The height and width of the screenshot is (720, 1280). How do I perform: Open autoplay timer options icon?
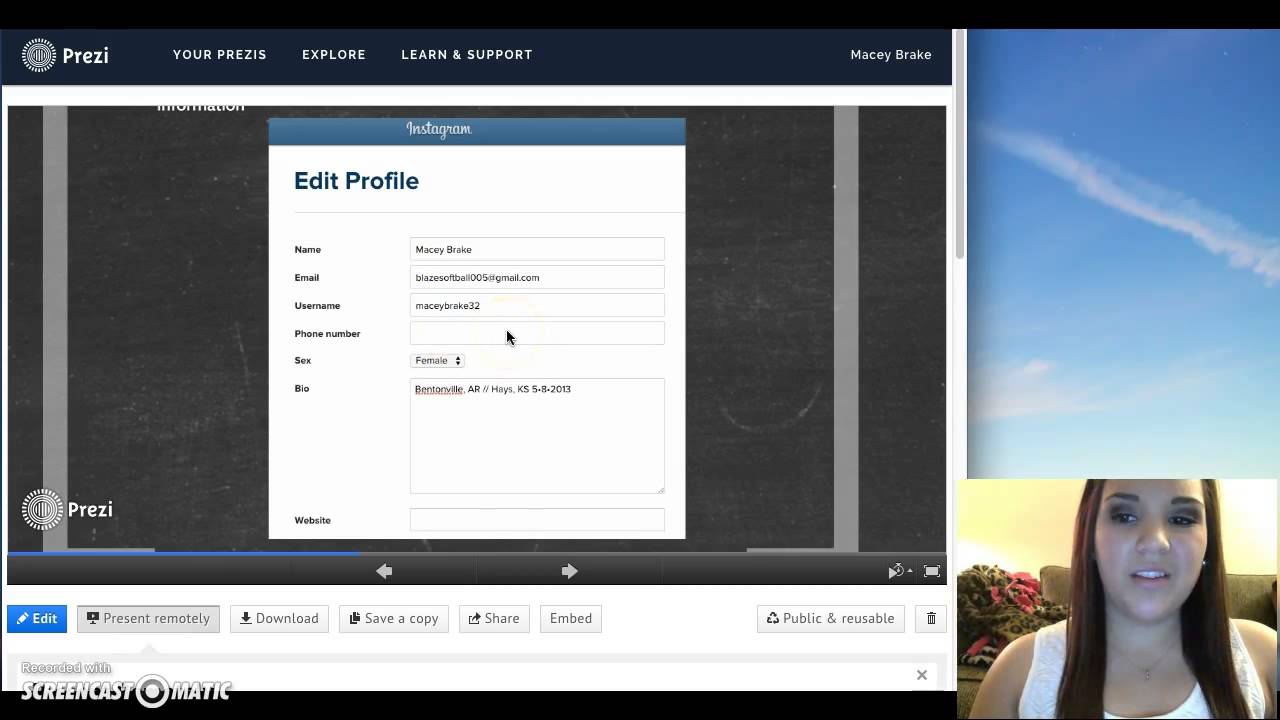tap(900, 571)
